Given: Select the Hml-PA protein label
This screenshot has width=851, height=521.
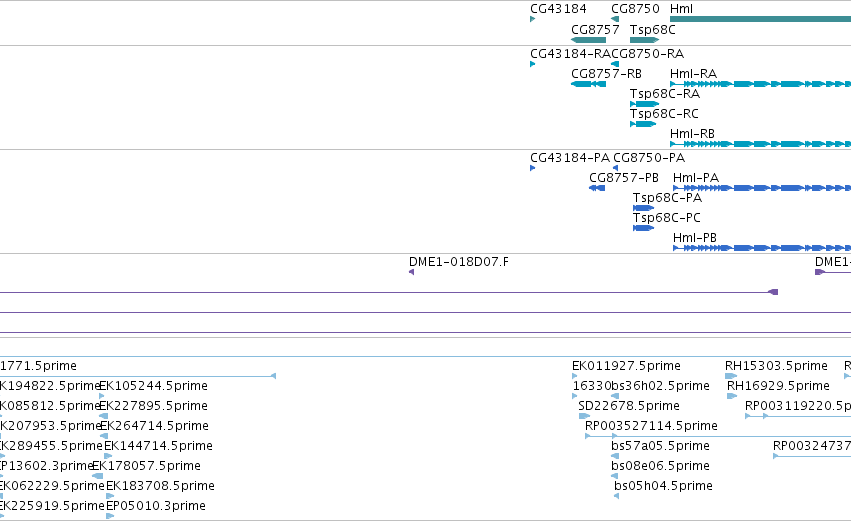Looking at the screenshot, I should coord(696,178).
